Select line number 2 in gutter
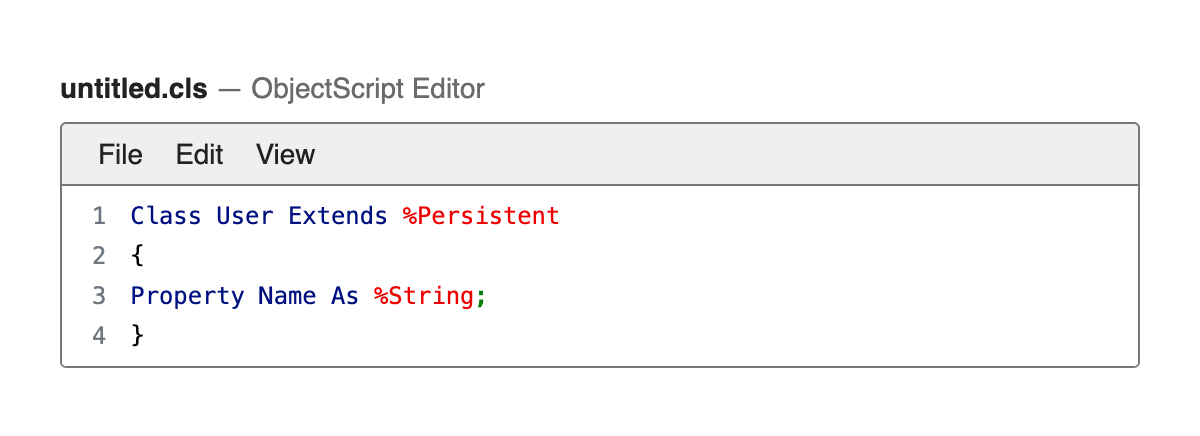This screenshot has width=1200, height=436. (x=98, y=256)
